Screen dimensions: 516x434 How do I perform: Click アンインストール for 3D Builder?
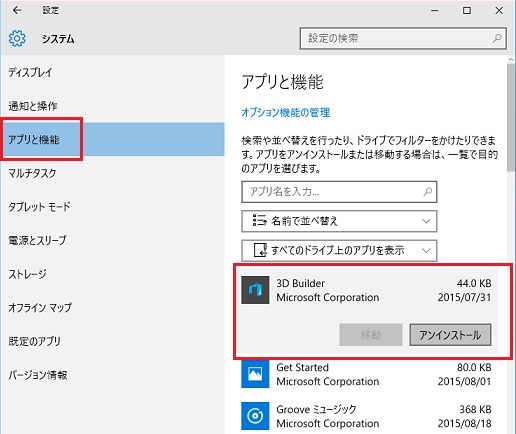coord(450,335)
